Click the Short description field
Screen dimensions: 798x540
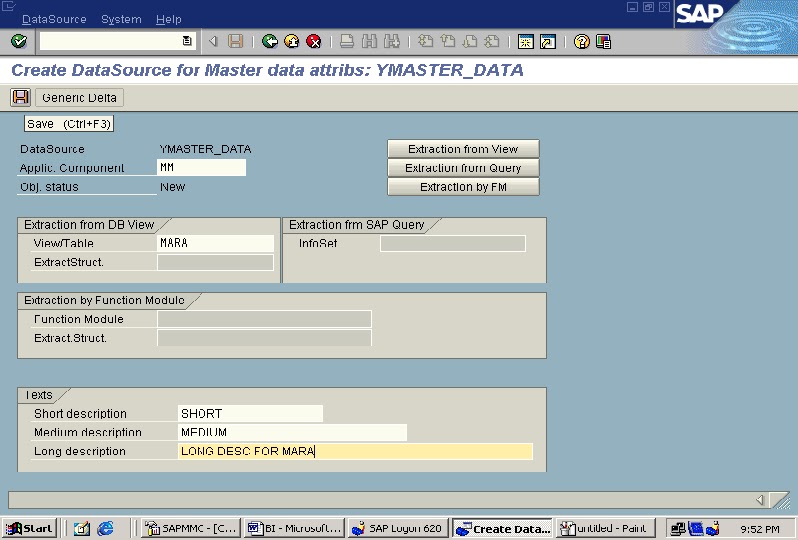(250, 413)
